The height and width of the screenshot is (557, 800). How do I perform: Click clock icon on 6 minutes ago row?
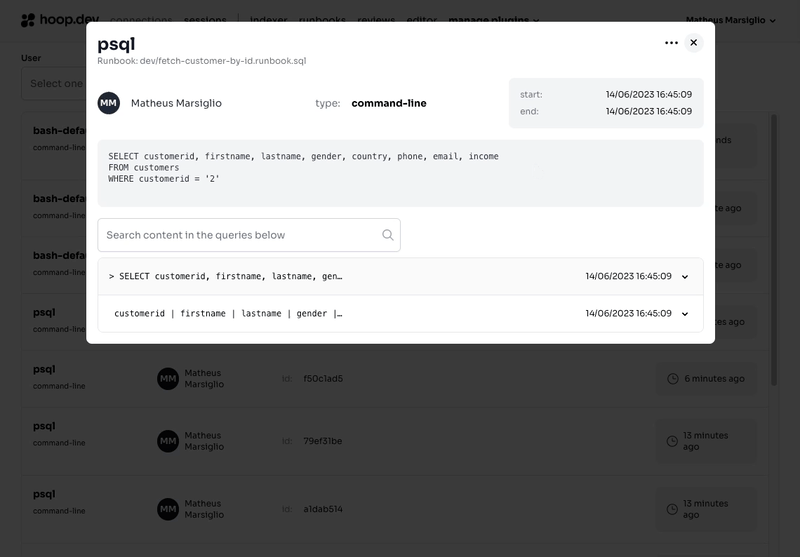(673, 379)
